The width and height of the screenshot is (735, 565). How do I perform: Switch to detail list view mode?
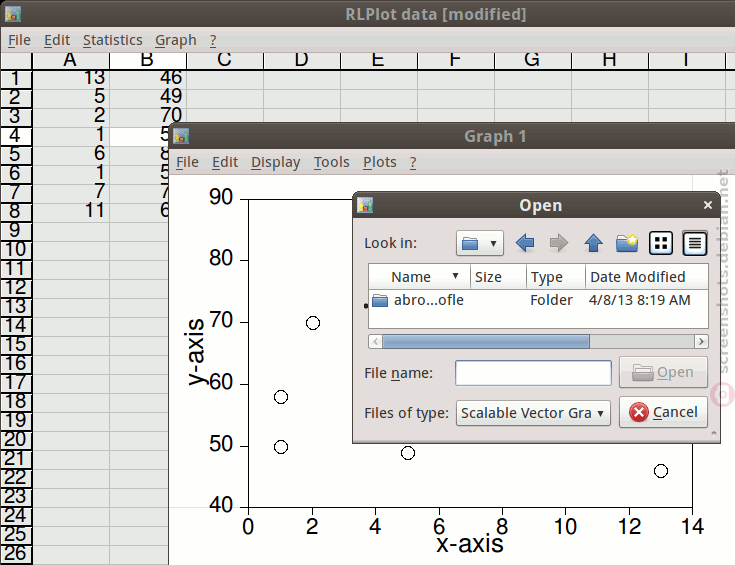(x=695, y=243)
